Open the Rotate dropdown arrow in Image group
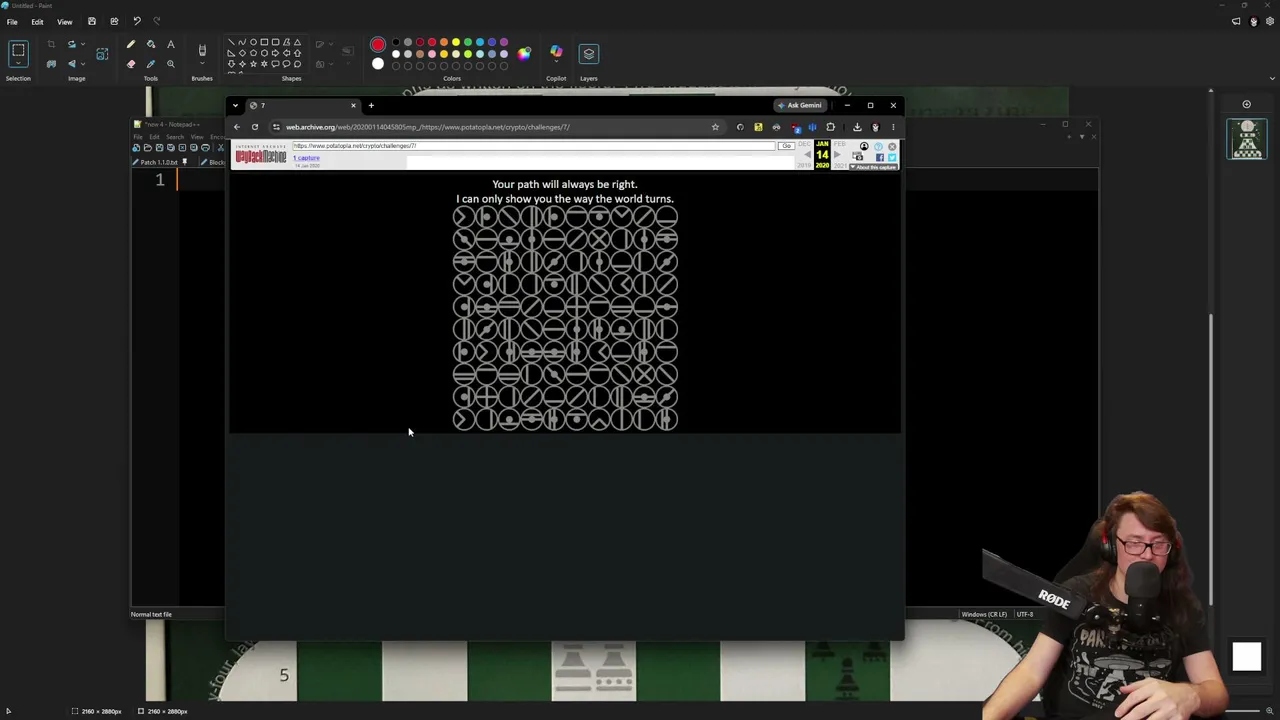 coord(82,44)
